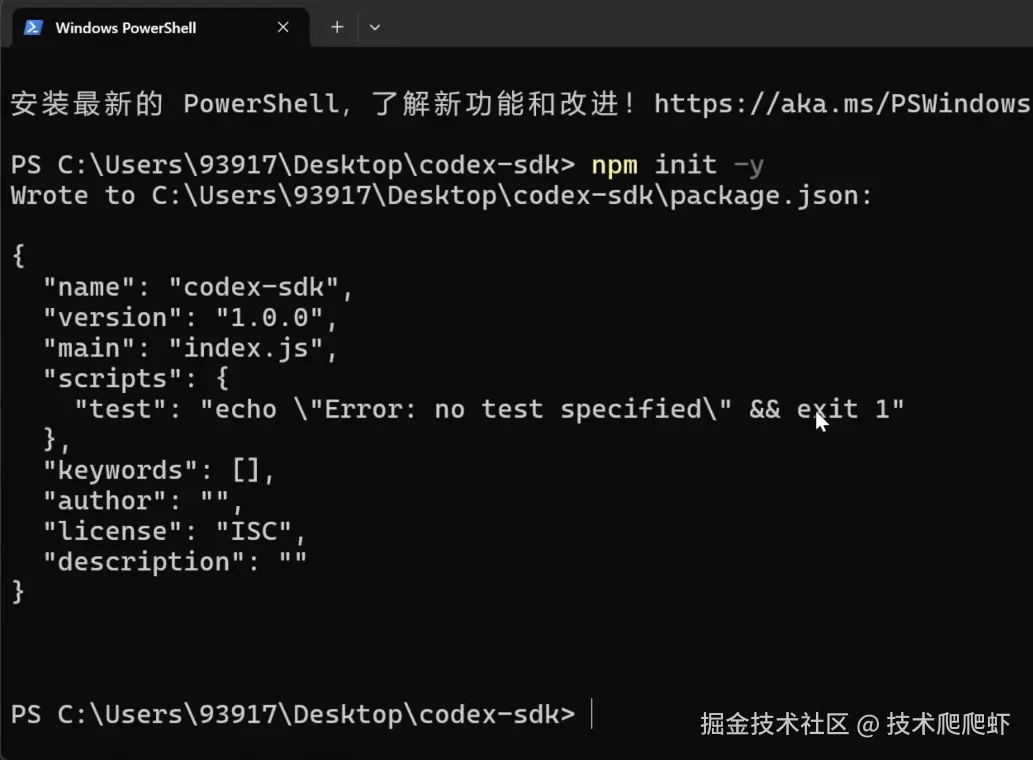Click the "version": "1.0.0" line
1033x760 pixels.
[x=190, y=317]
